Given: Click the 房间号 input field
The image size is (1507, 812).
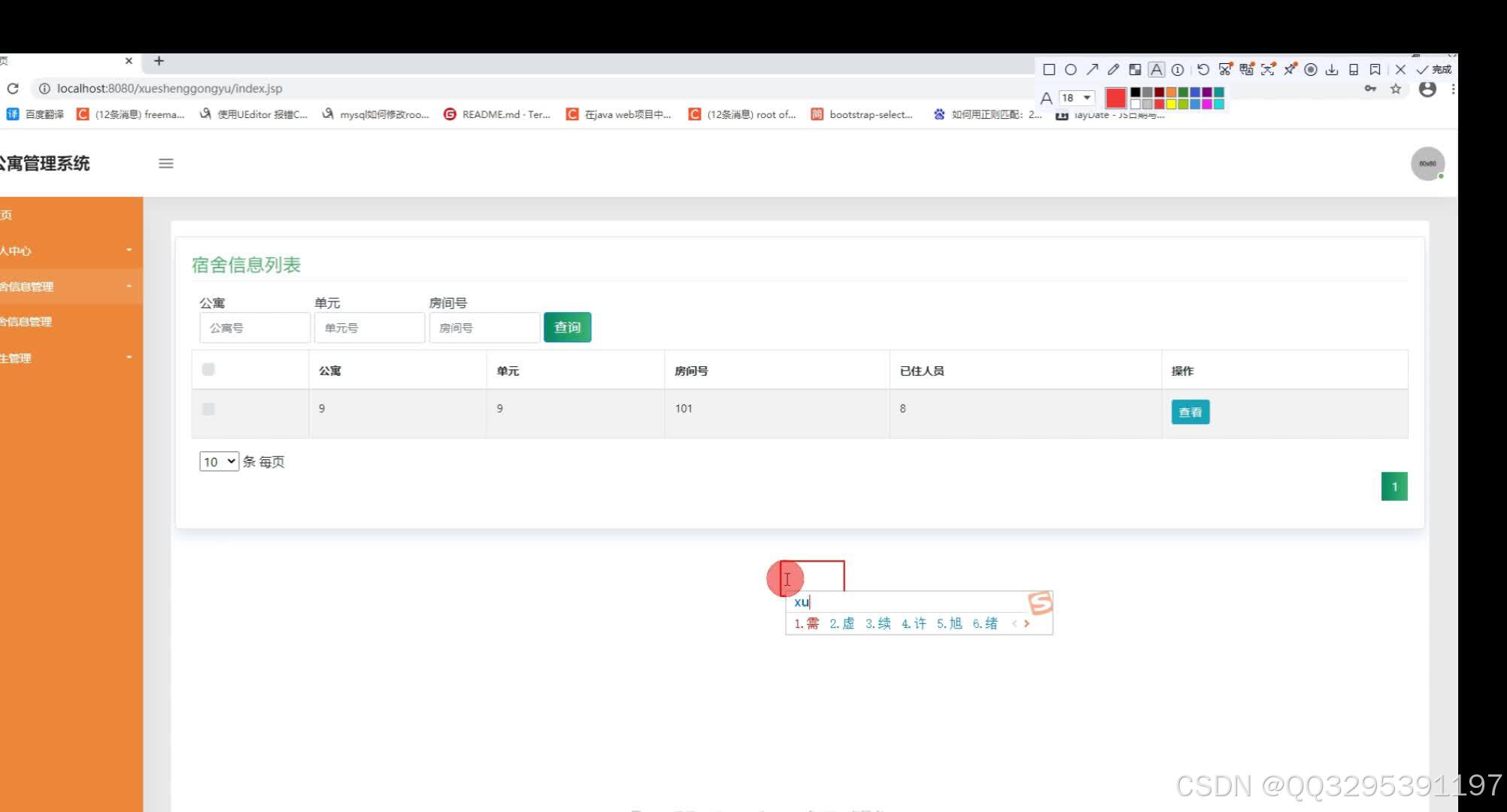Looking at the screenshot, I should 484,328.
